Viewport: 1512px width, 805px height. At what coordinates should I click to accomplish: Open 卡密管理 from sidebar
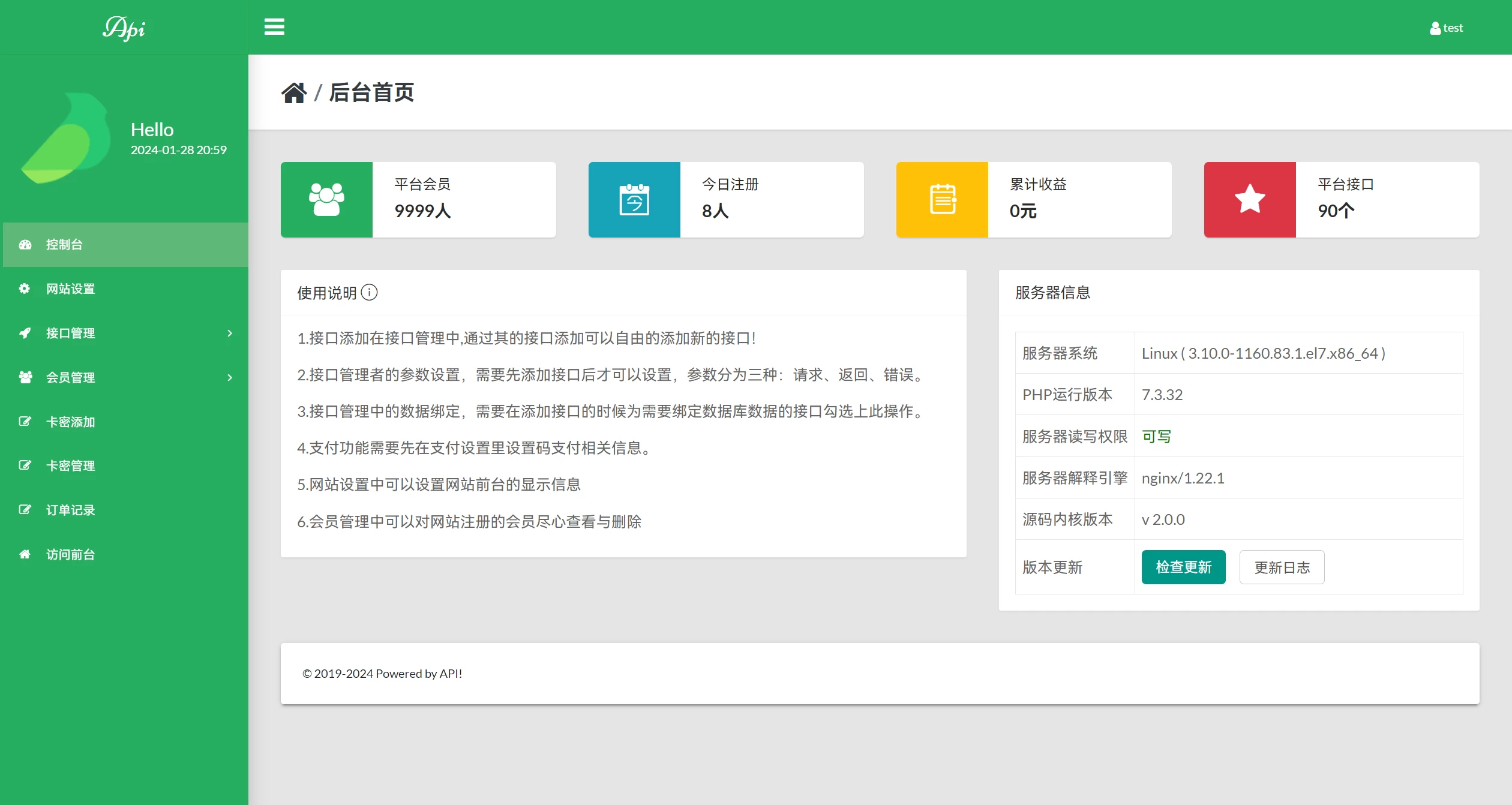(70, 465)
